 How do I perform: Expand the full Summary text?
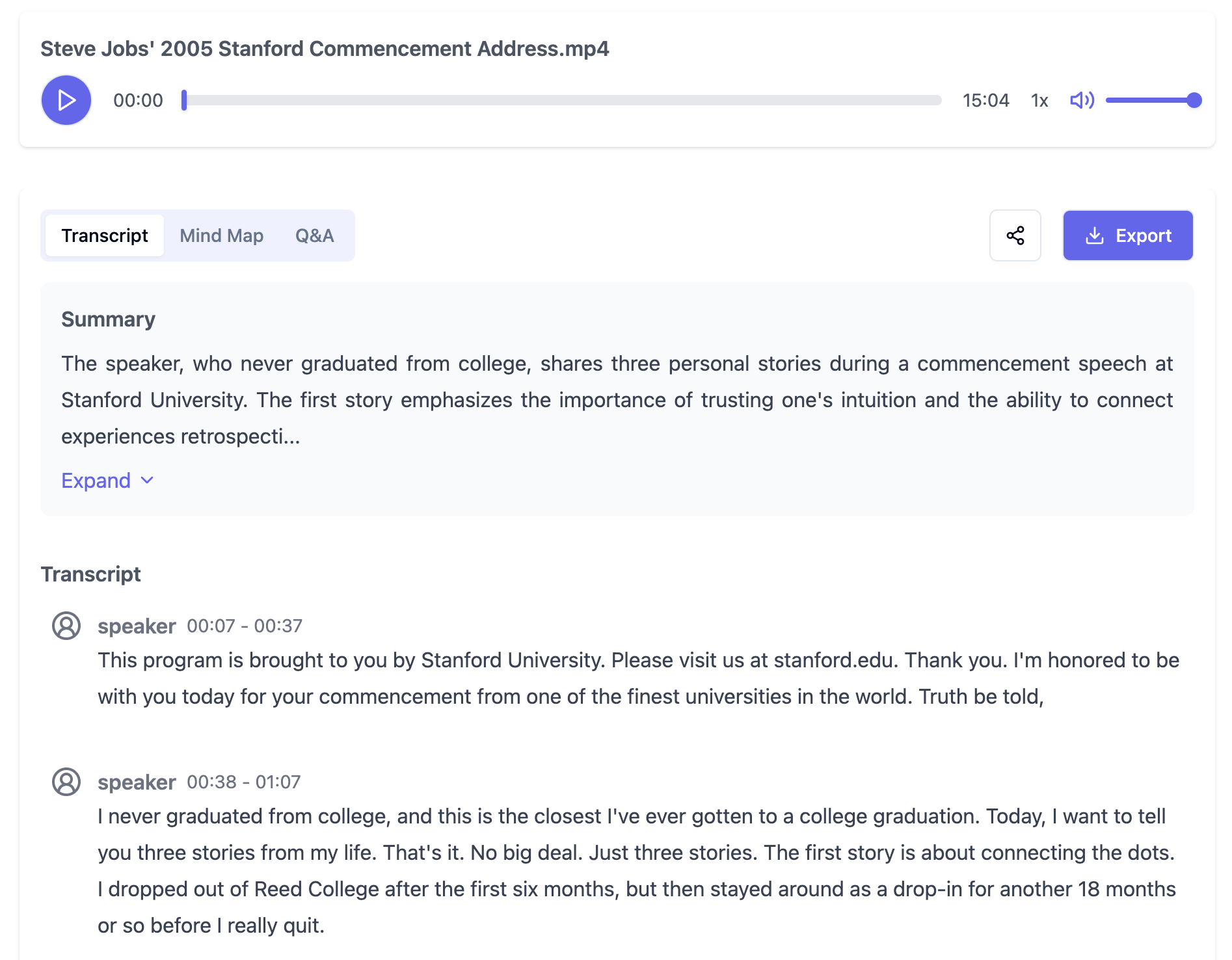click(107, 481)
